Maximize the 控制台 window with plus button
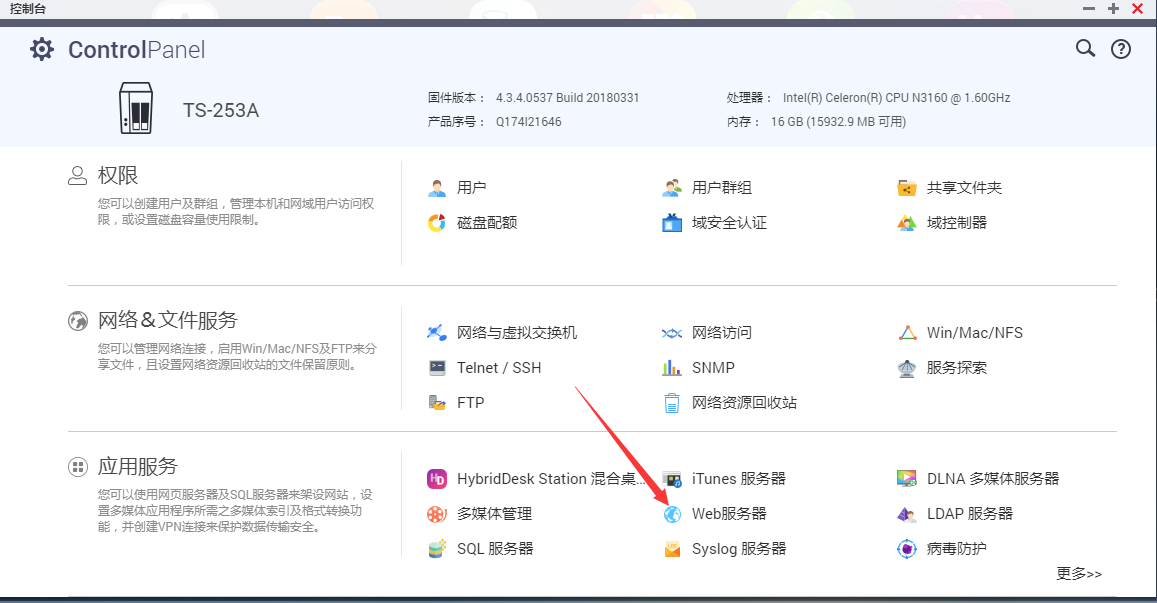This screenshot has height=603, width=1157. [1113, 9]
